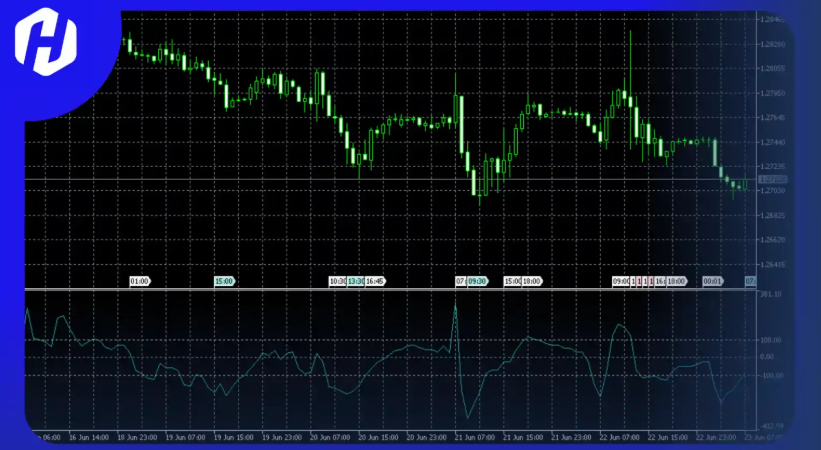
Task: Click the 1.27235 price axis label
Action: (773, 167)
